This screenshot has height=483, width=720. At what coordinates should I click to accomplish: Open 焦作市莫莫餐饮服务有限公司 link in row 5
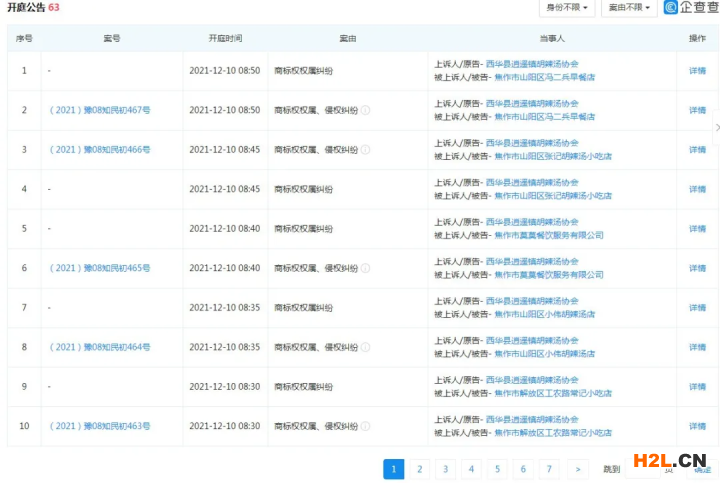click(549, 235)
